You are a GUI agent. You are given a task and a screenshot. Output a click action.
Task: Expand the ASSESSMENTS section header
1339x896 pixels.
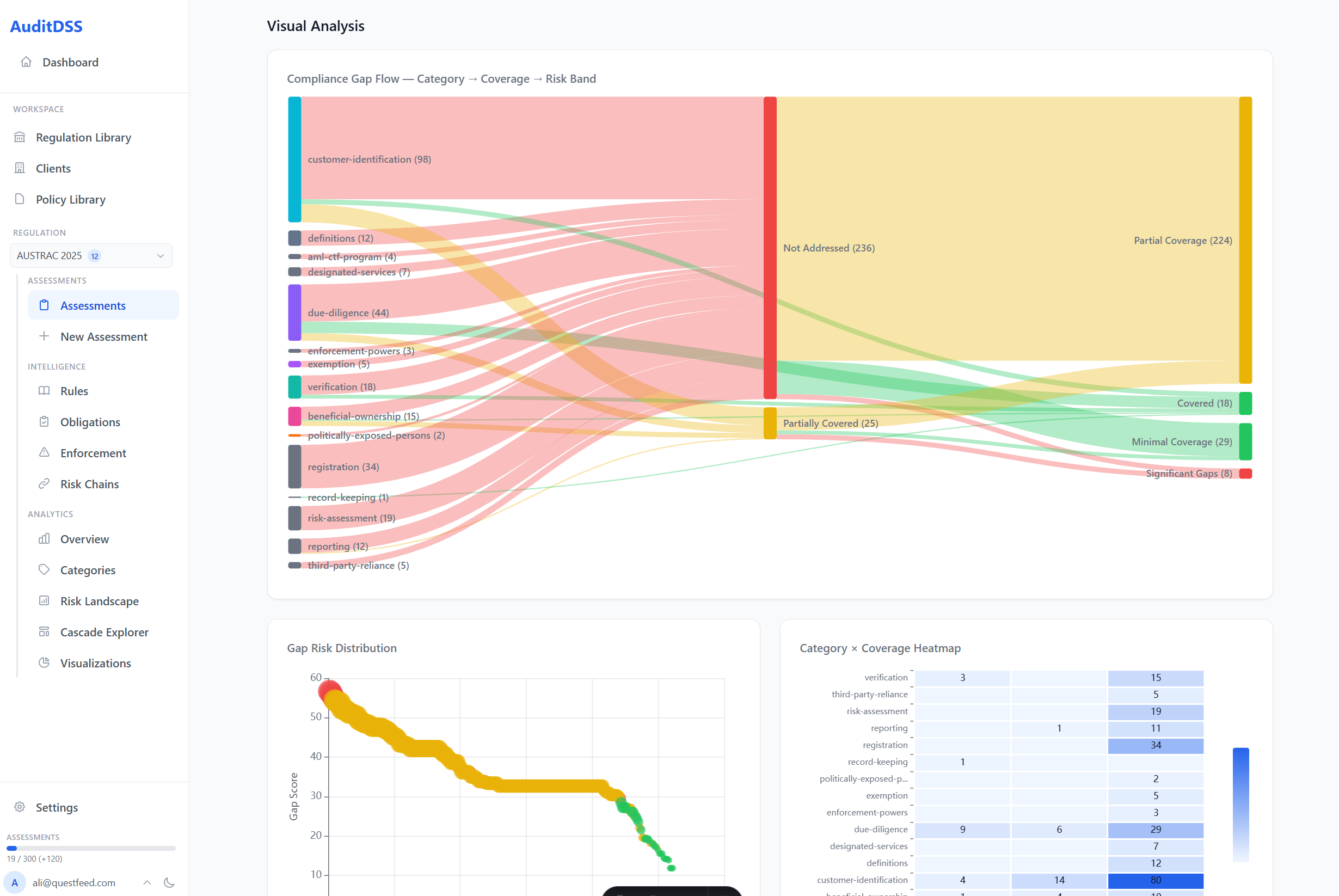[57, 280]
